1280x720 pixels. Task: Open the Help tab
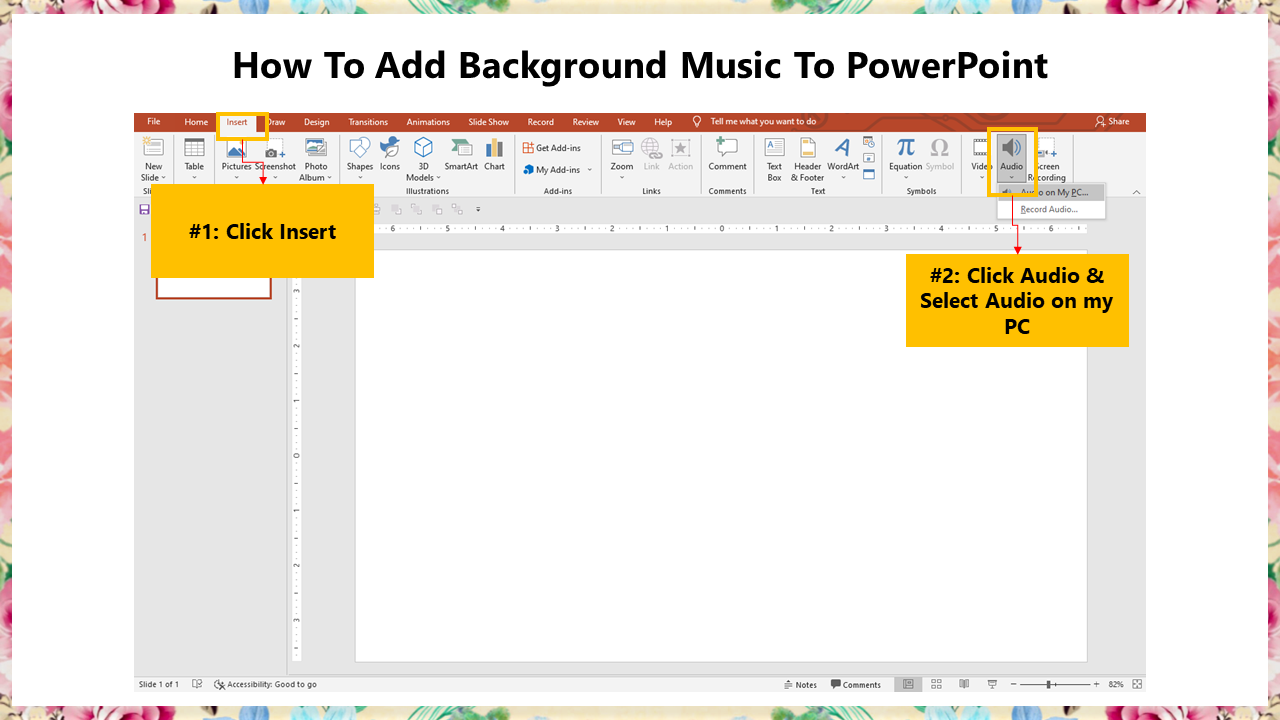click(663, 122)
